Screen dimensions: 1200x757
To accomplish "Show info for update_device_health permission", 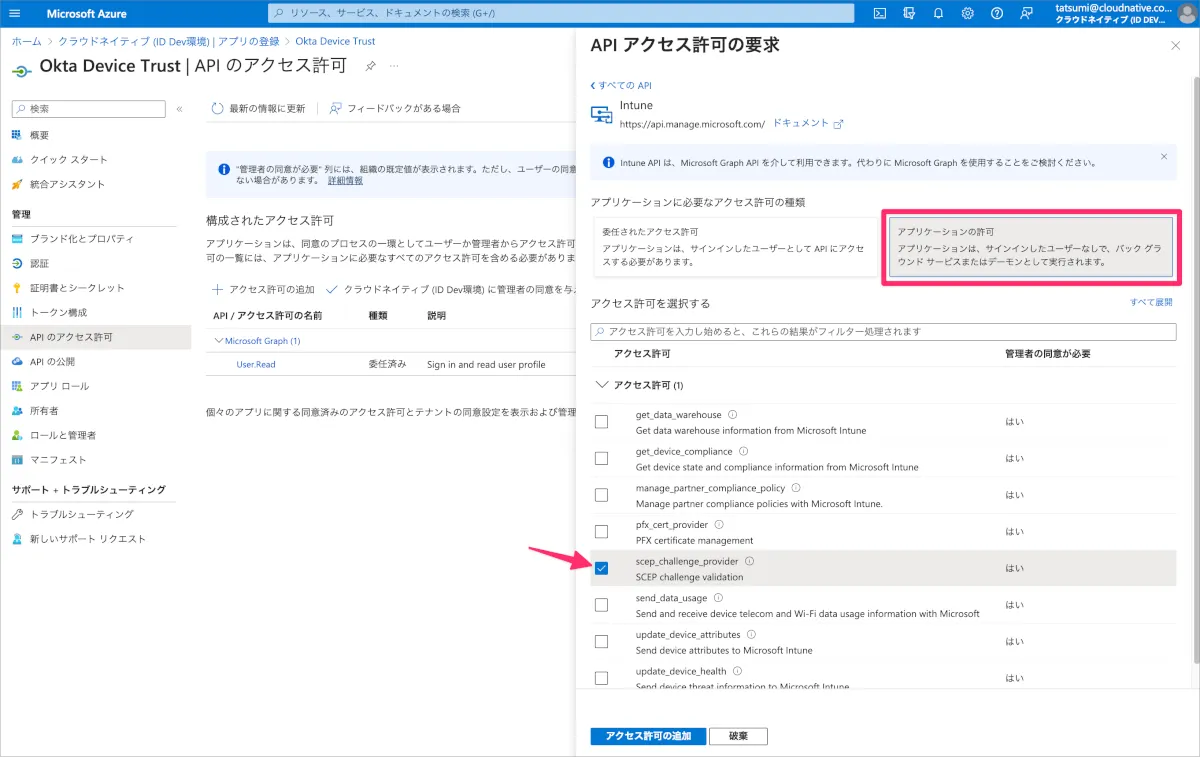I will [737, 671].
